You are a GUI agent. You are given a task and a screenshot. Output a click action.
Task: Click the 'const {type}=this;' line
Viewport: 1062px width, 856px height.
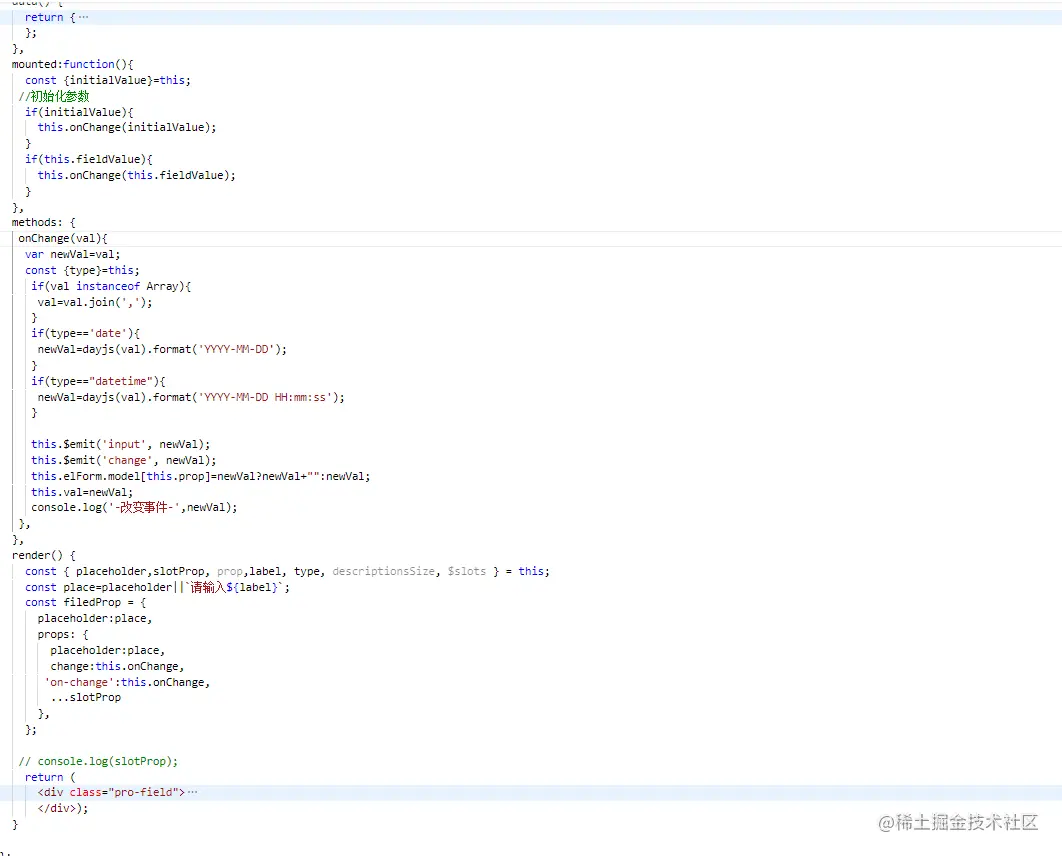pos(82,270)
